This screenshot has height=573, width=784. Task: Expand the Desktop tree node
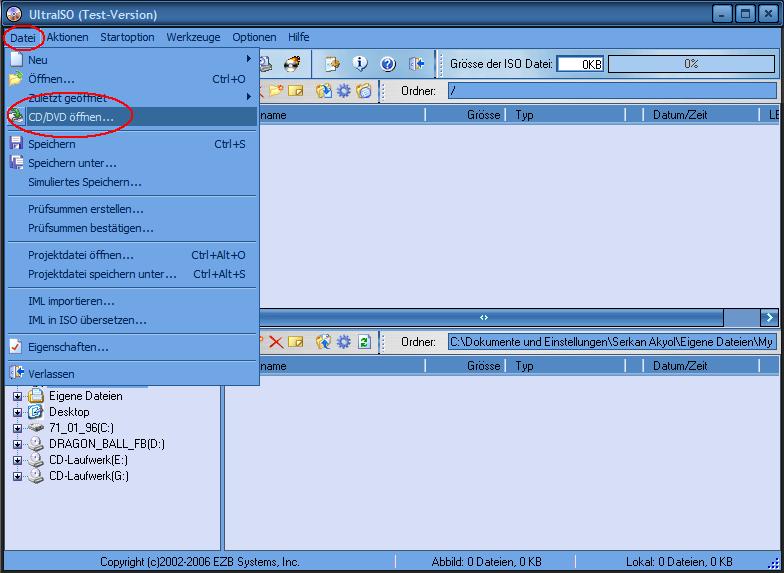click(x=18, y=412)
